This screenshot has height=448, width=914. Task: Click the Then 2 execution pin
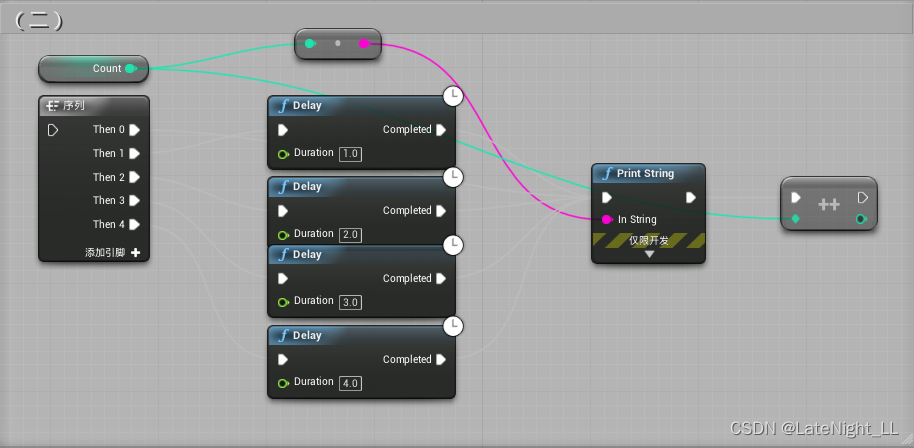click(x=135, y=177)
